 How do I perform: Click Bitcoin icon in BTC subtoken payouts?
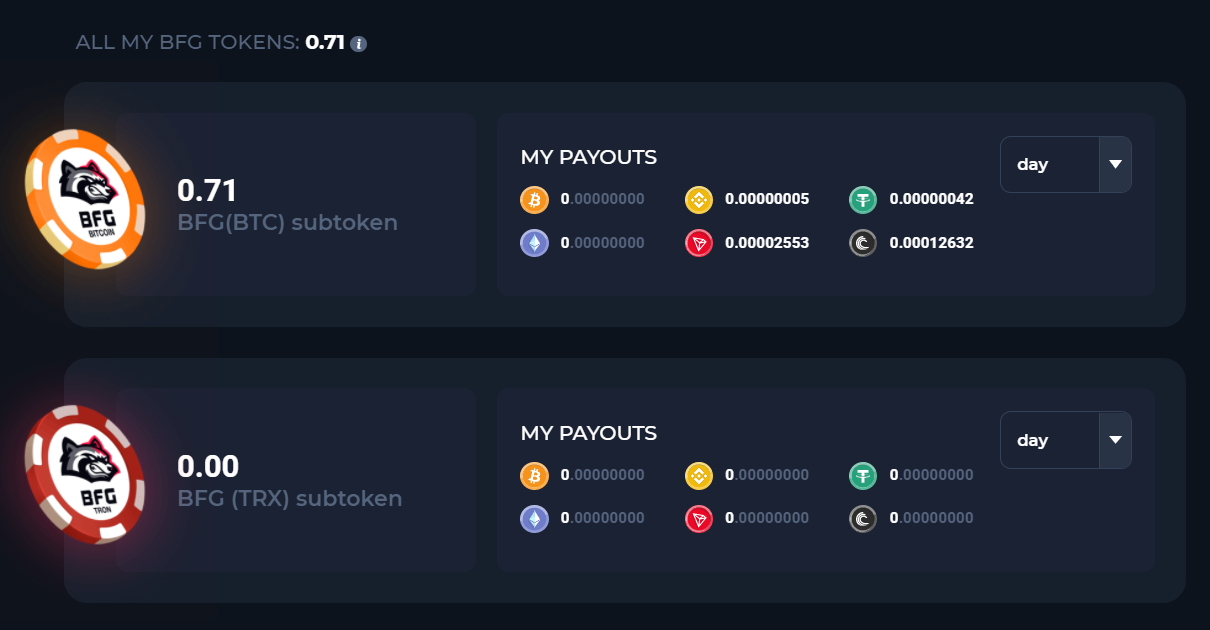tap(535, 199)
